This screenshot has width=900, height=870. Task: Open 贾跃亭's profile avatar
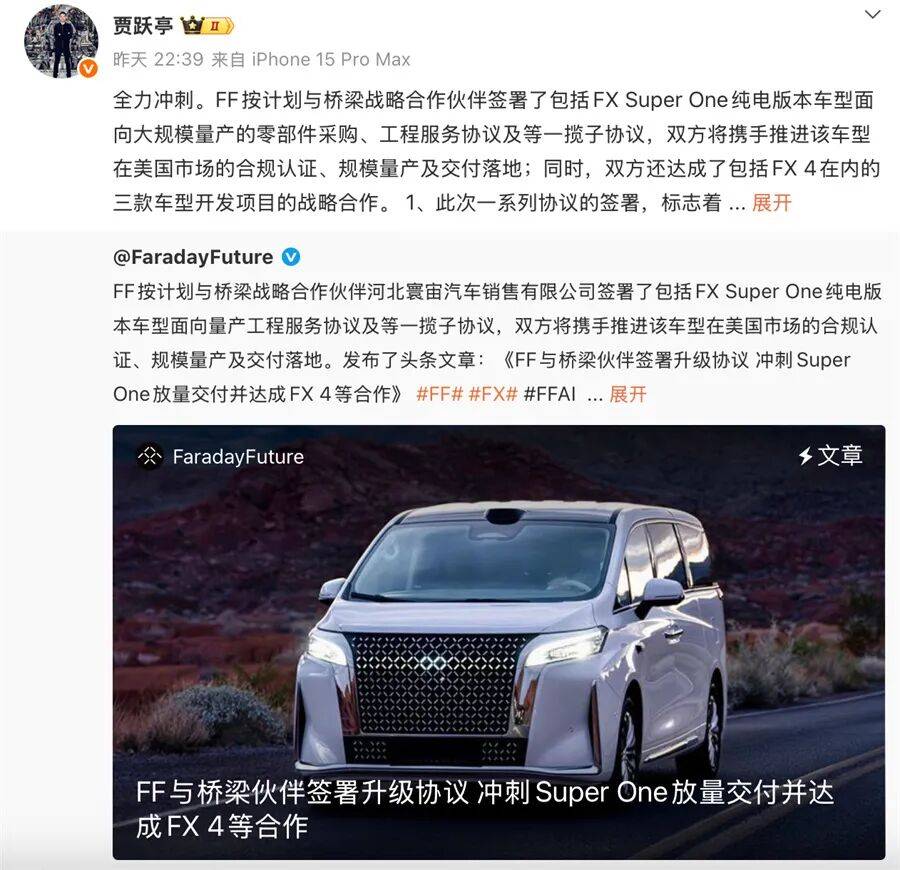pos(61,41)
